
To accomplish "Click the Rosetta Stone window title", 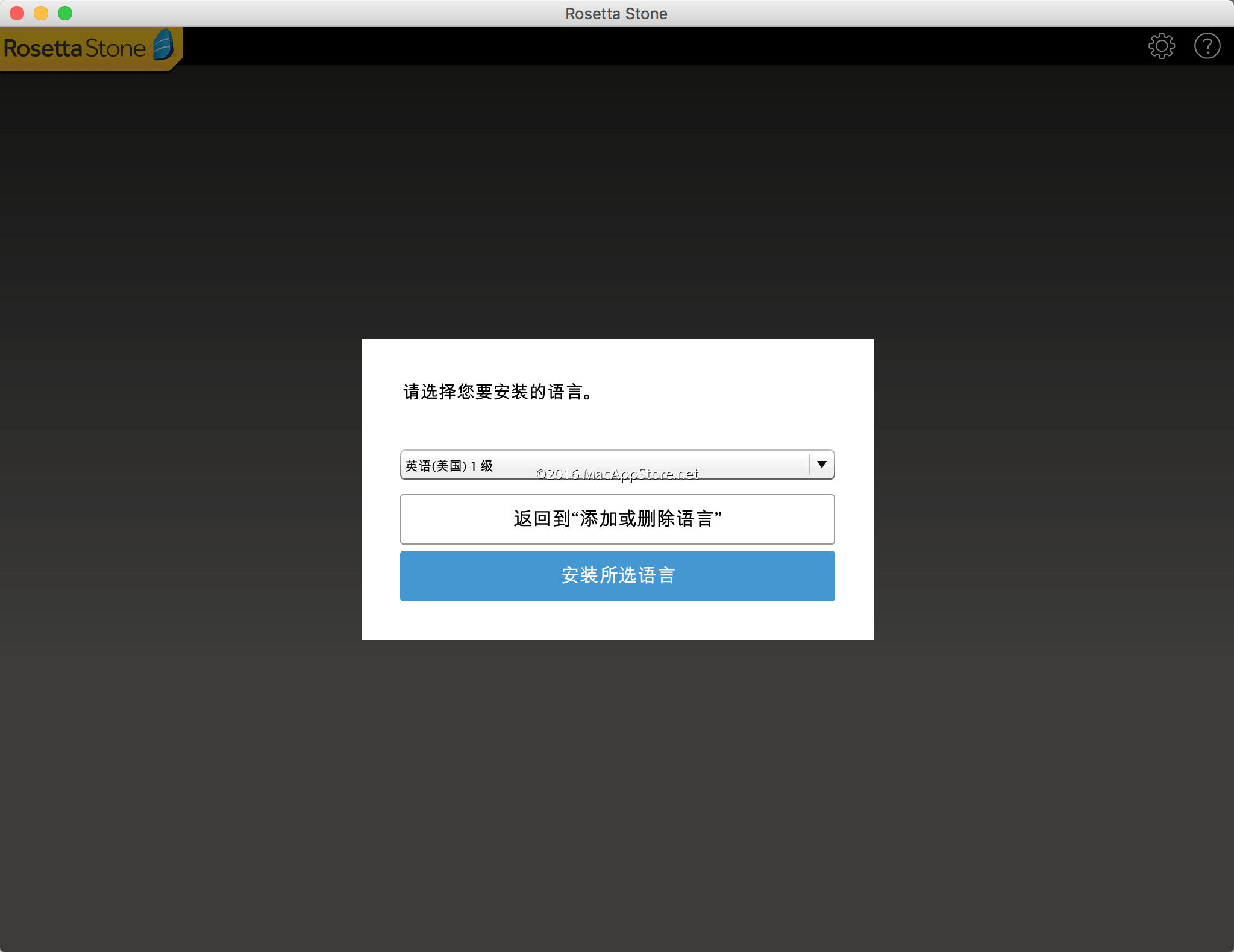I will (616, 13).
